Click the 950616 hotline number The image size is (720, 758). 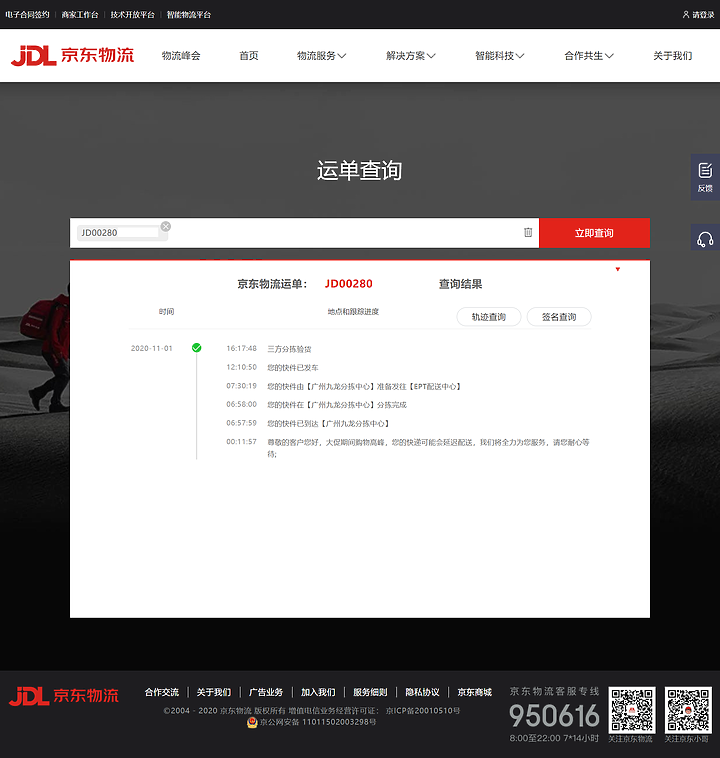click(x=554, y=716)
